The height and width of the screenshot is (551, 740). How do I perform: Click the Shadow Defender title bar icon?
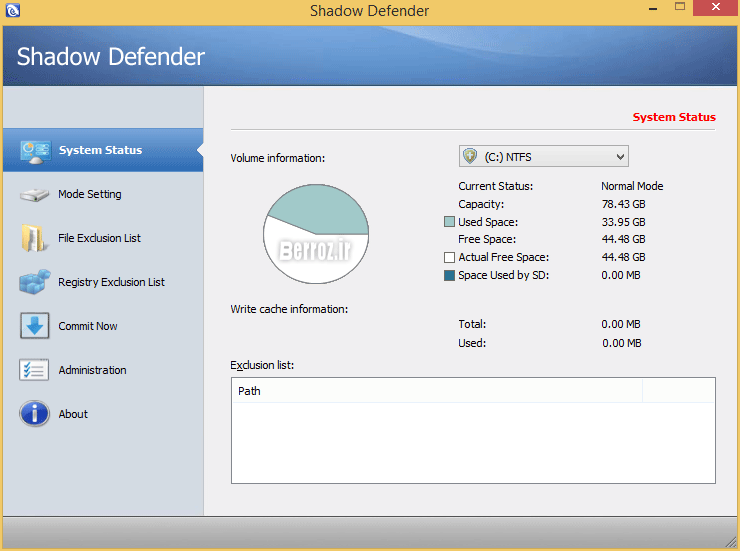click(x=13, y=10)
